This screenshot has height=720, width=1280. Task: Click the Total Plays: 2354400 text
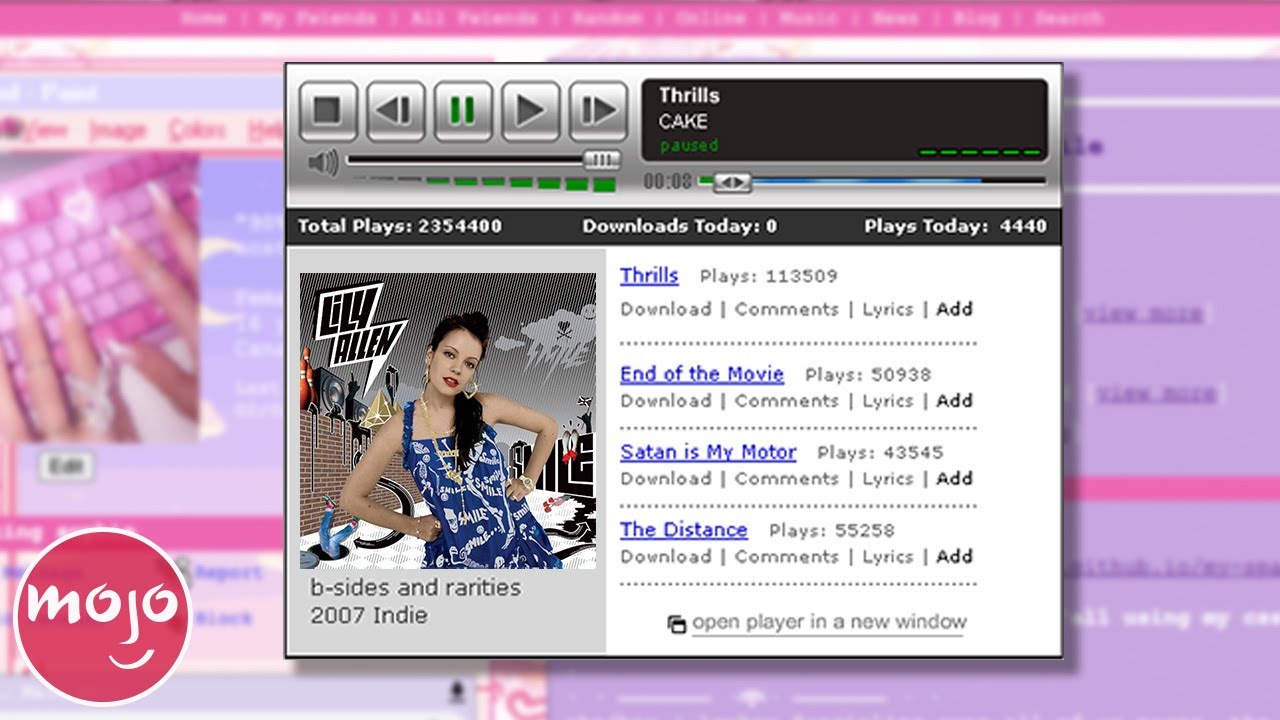pyautogui.click(x=400, y=226)
